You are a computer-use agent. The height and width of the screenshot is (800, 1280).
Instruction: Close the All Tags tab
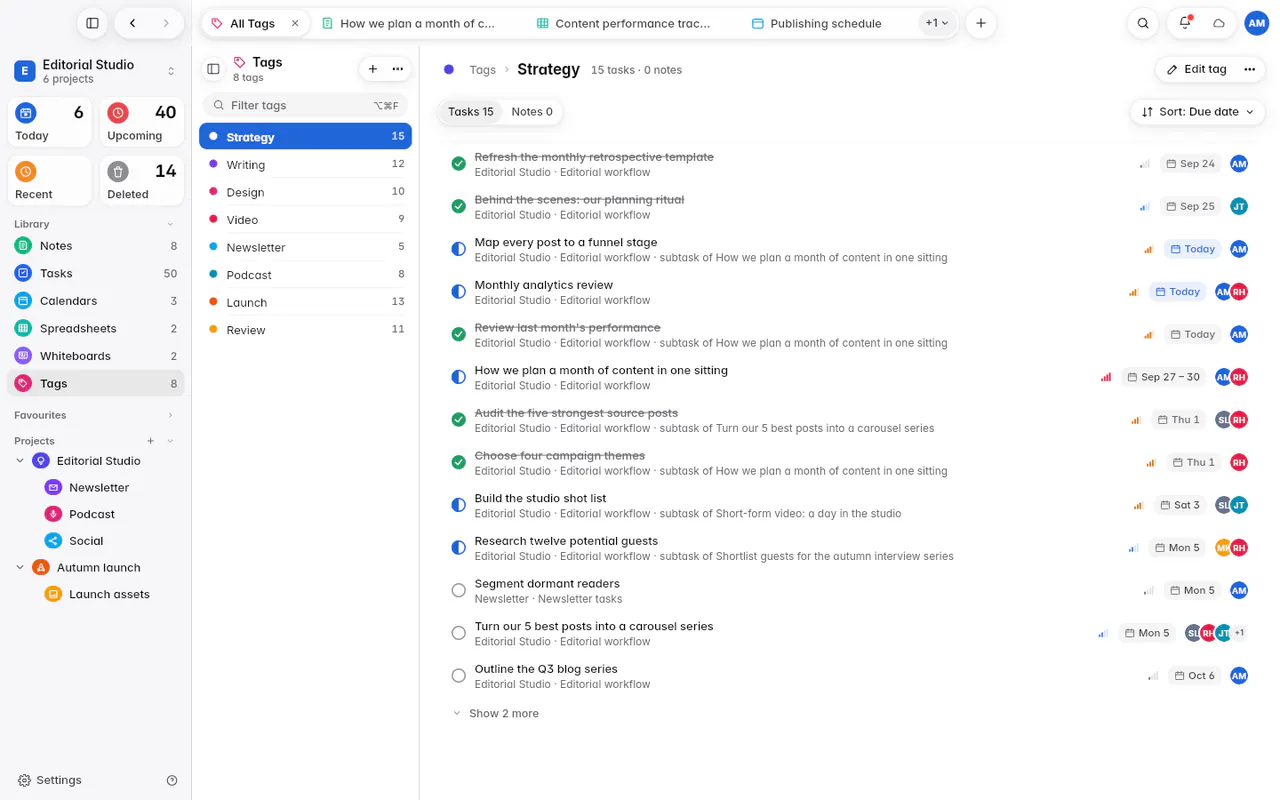point(295,23)
